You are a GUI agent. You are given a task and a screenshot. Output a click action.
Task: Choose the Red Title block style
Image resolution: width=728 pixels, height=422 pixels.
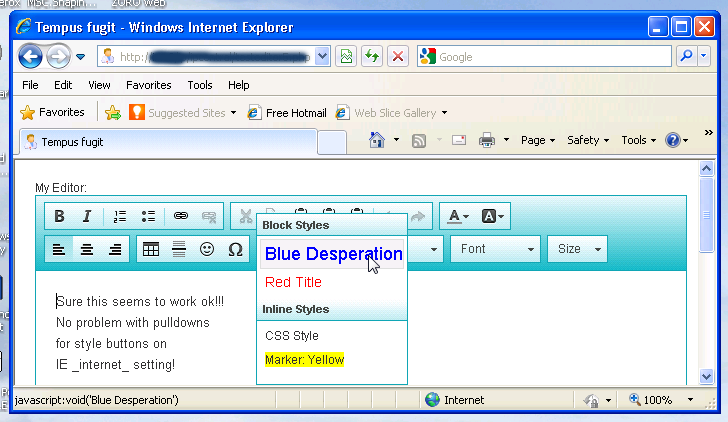pyautogui.click(x=293, y=283)
